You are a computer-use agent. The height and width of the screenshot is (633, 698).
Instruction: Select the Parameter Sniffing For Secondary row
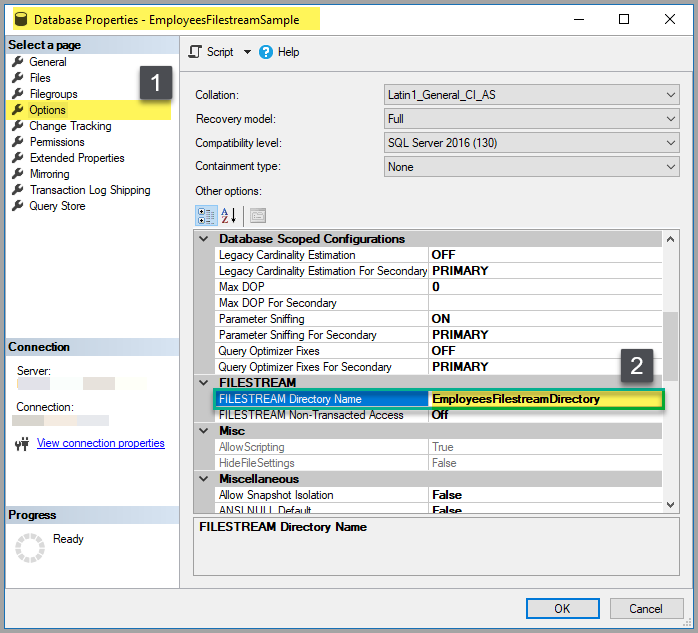tap(438, 335)
